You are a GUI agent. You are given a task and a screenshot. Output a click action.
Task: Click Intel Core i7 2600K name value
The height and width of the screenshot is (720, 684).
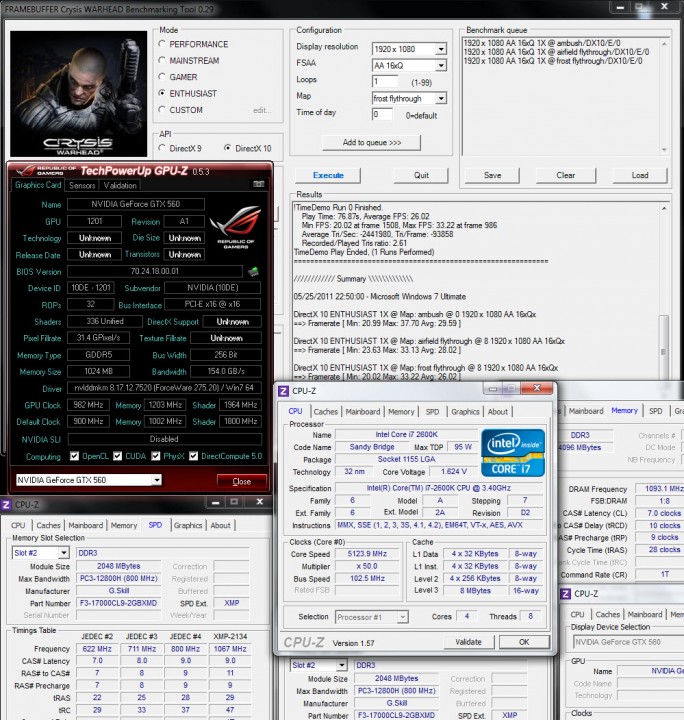406,434
